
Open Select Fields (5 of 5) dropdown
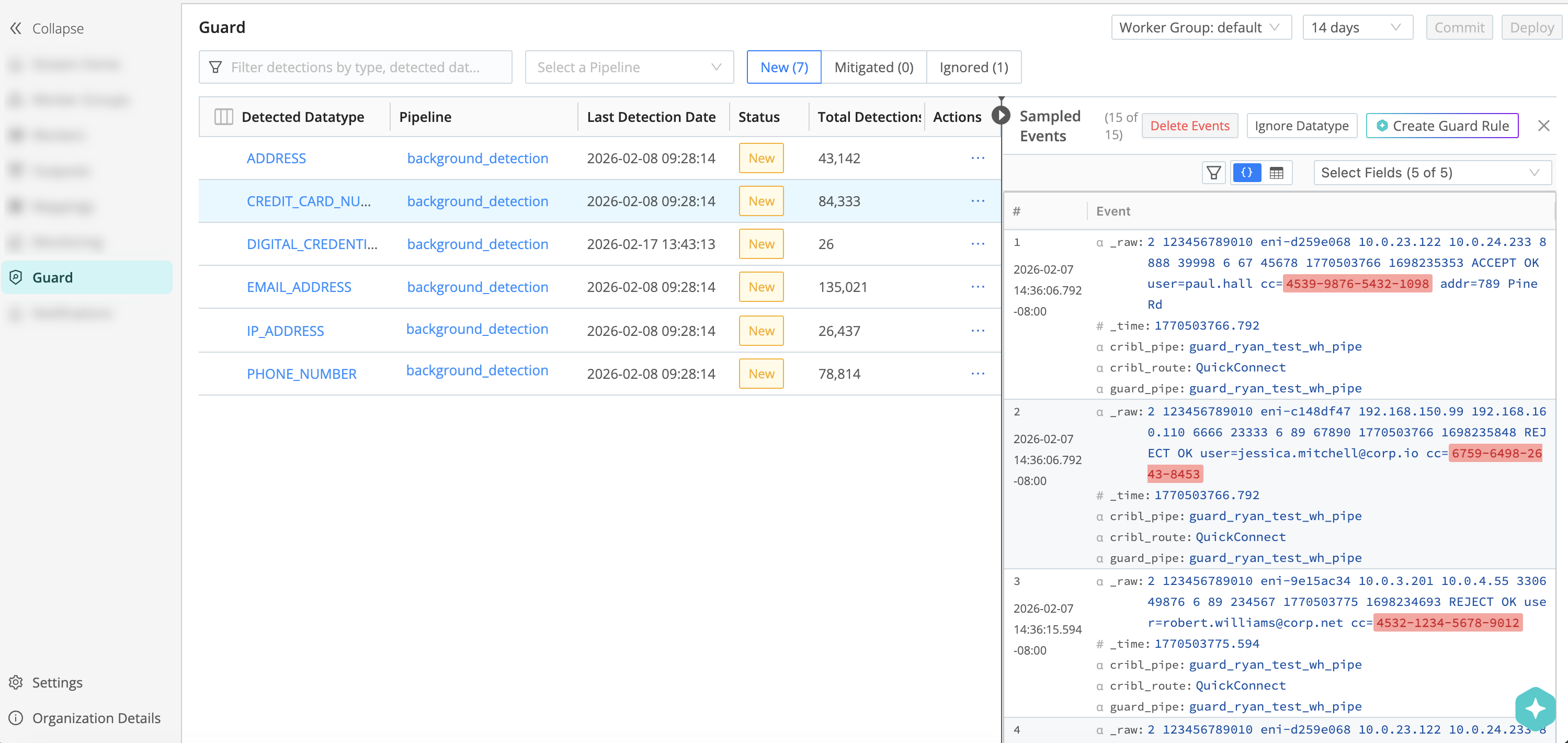tap(1431, 172)
